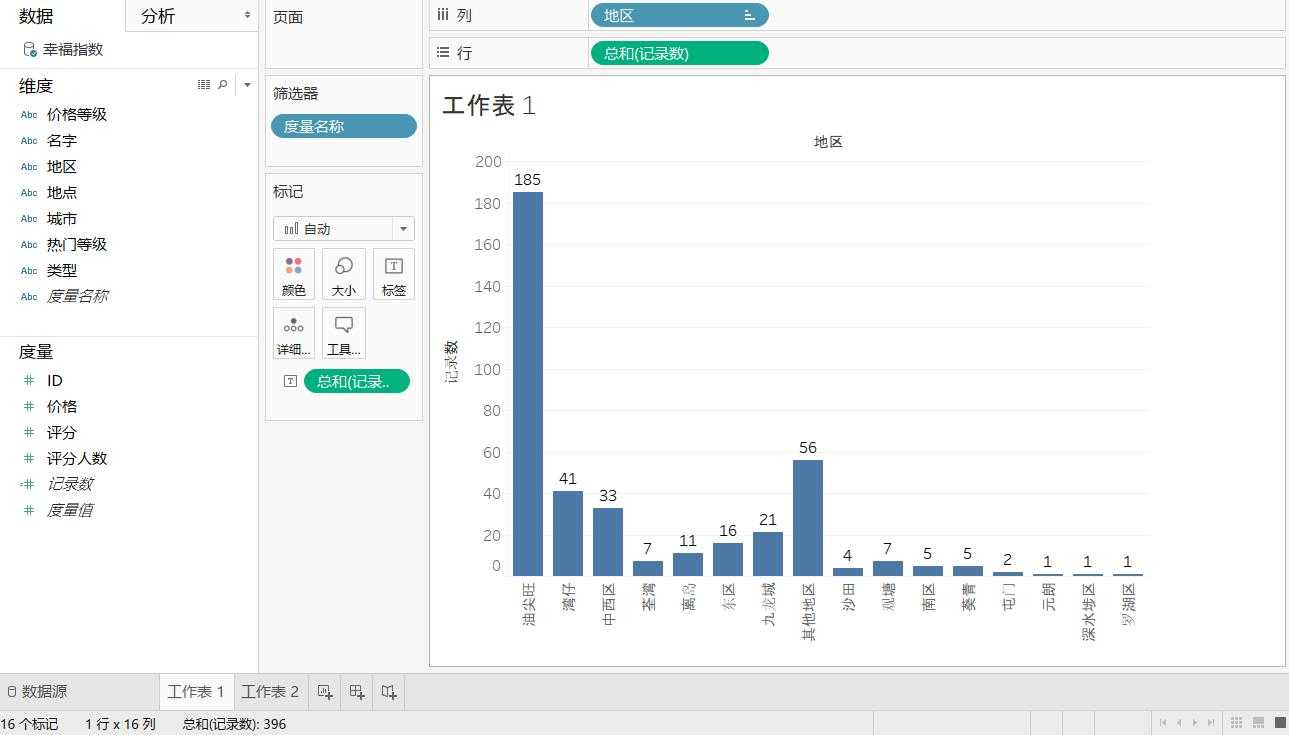Click the new worksheet icon
Screen dimensions: 1289x735
coord(325,691)
